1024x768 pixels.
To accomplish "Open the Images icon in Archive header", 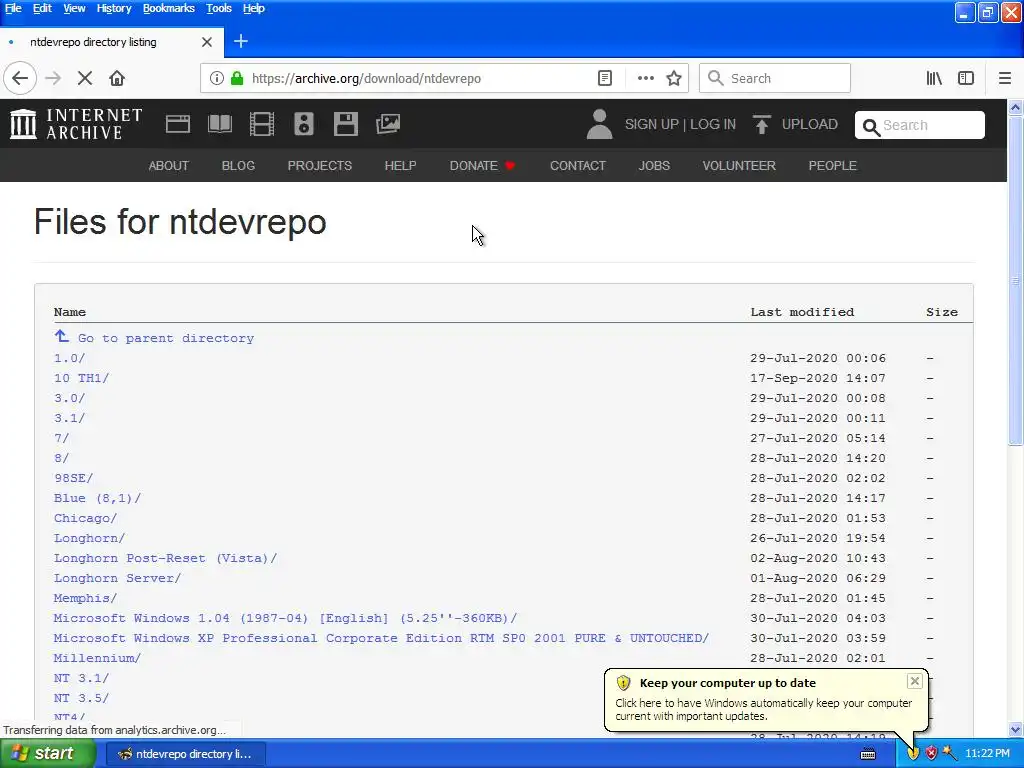I will pyautogui.click(x=388, y=124).
